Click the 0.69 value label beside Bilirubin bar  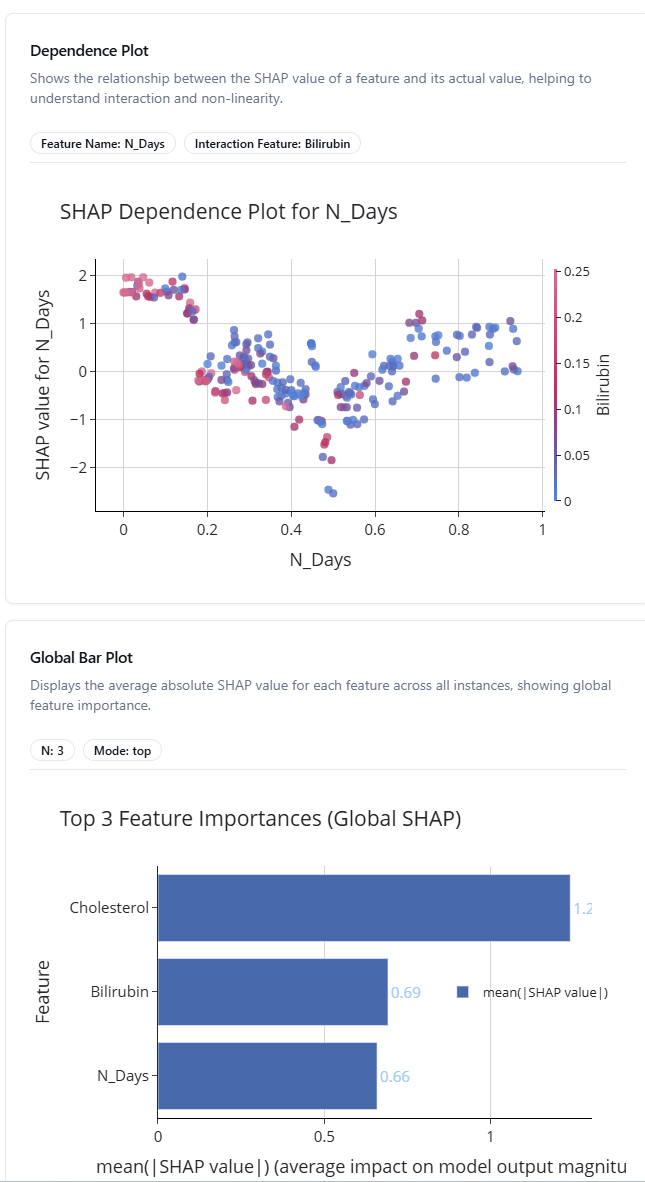point(405,993)
